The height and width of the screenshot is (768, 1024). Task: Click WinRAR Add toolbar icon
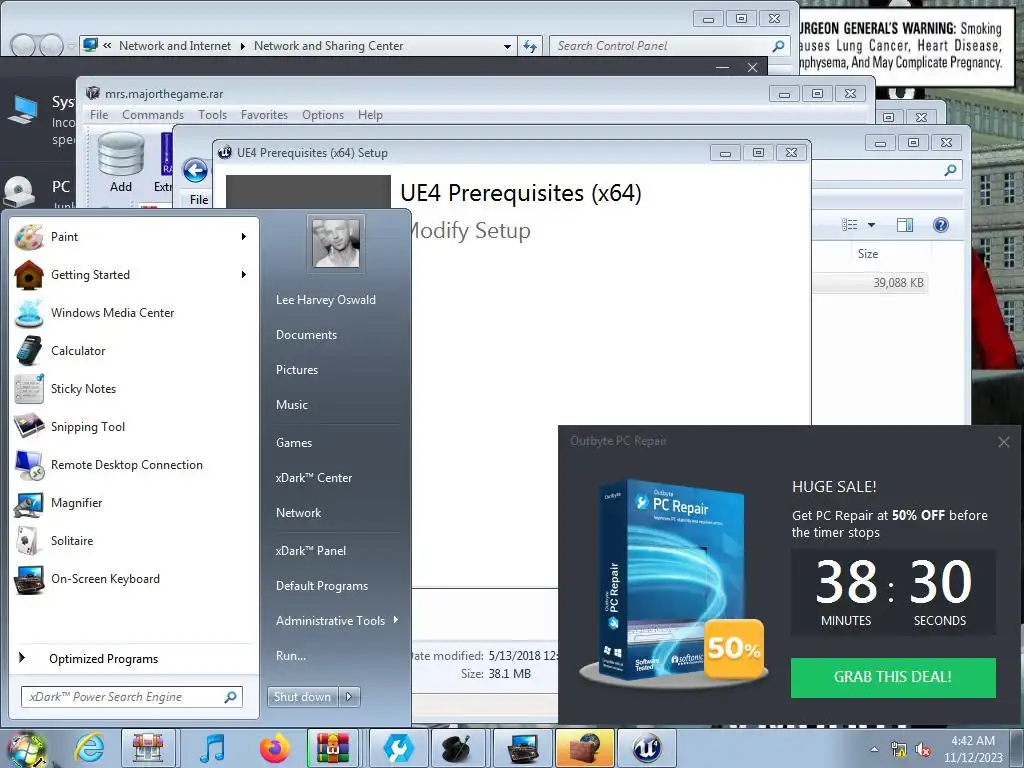point(121,162)
